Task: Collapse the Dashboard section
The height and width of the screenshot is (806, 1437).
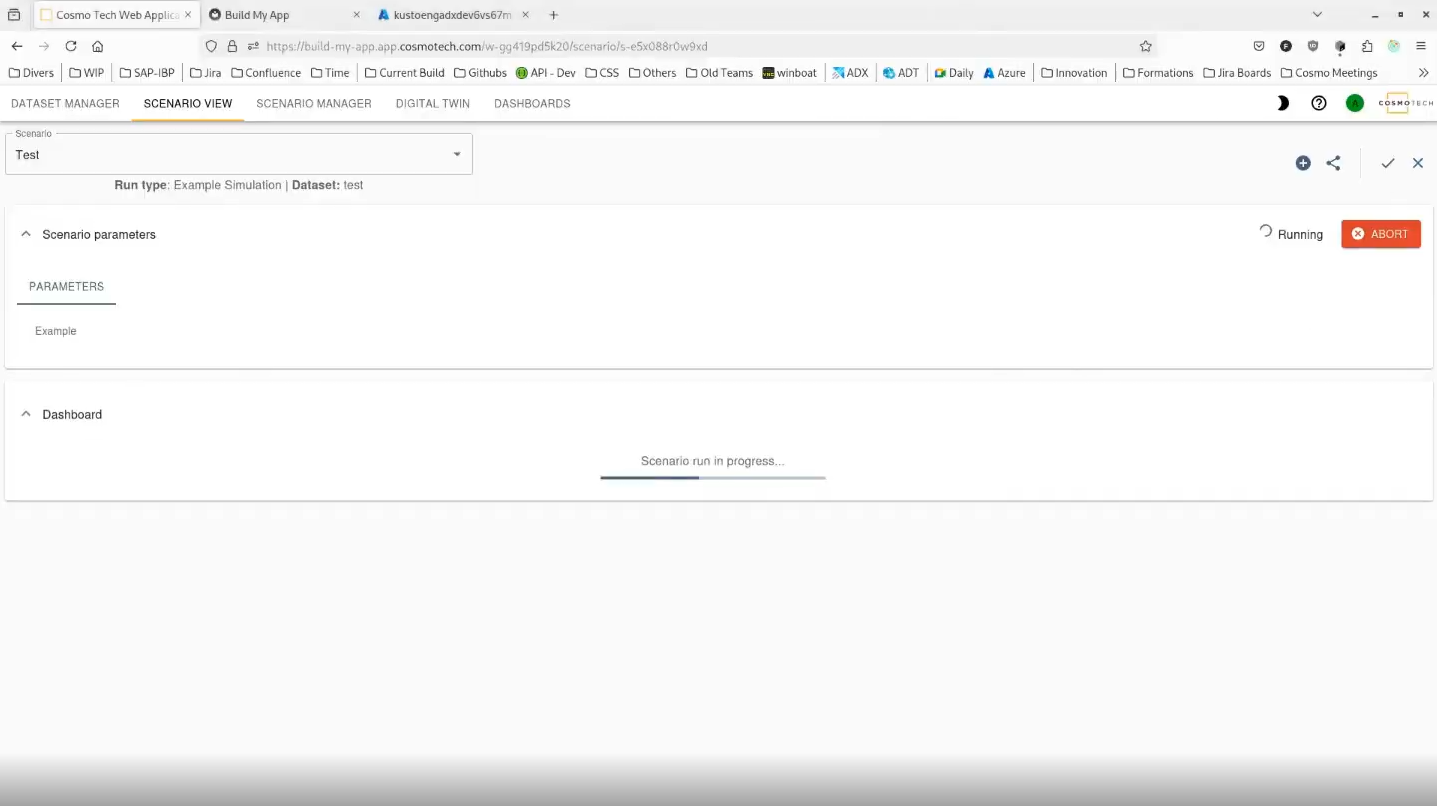Action: click(x=26, y=414)
